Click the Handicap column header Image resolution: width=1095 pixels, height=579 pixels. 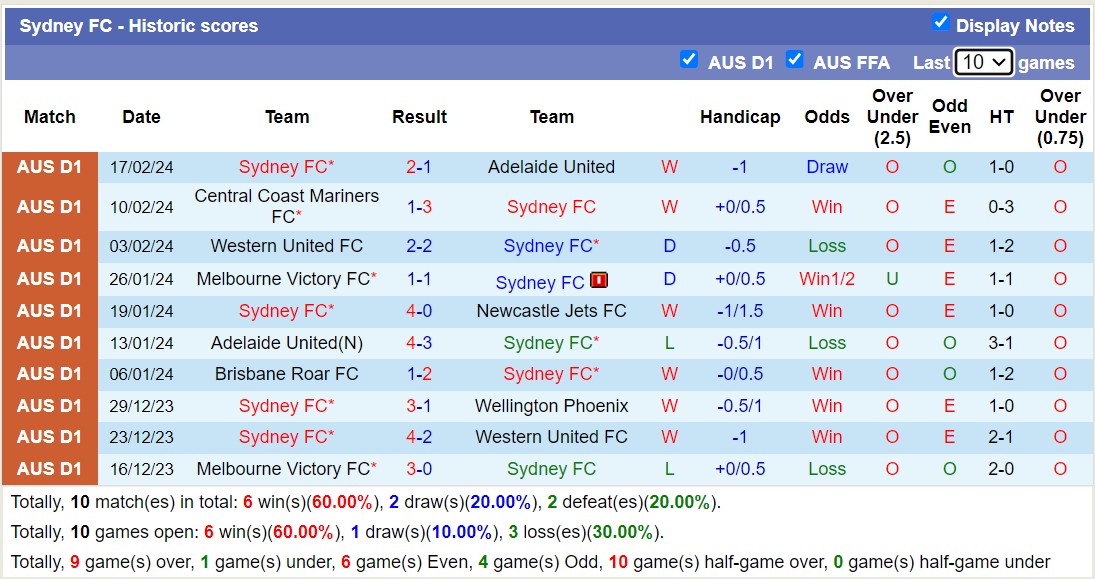coord(740,117)
